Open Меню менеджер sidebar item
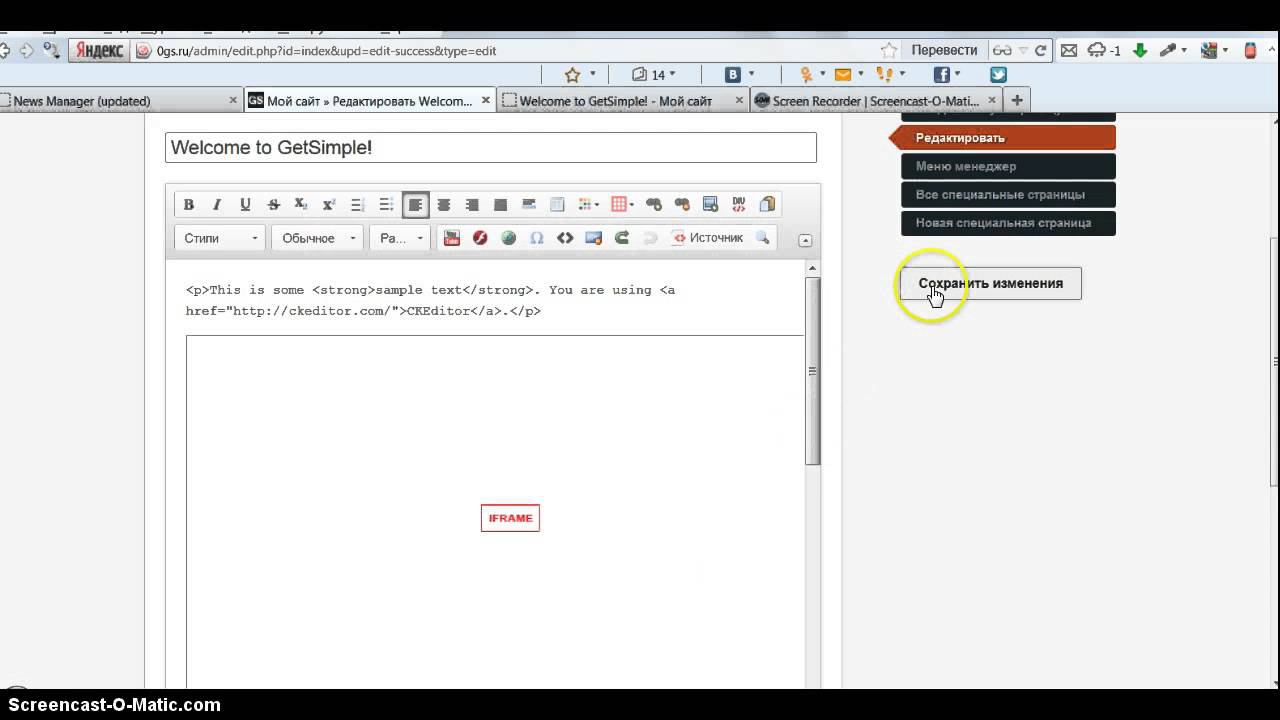 tap(1008, 166)
